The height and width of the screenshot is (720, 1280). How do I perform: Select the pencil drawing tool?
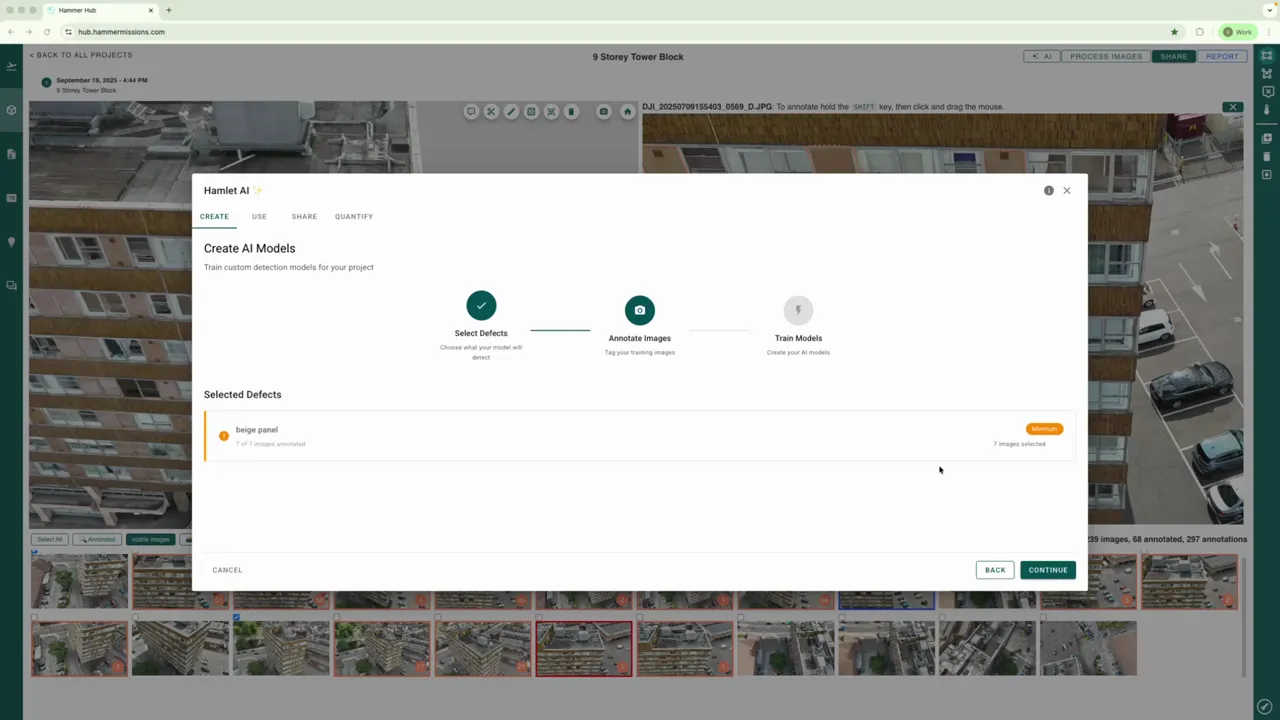[511, 111]
